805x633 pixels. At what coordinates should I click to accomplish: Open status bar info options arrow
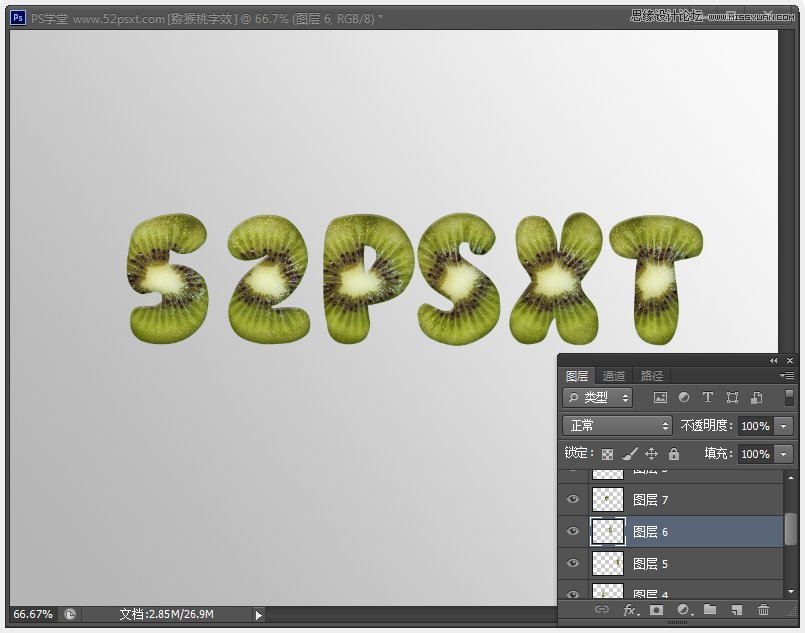pyautogui.click(x=258, y=615)
